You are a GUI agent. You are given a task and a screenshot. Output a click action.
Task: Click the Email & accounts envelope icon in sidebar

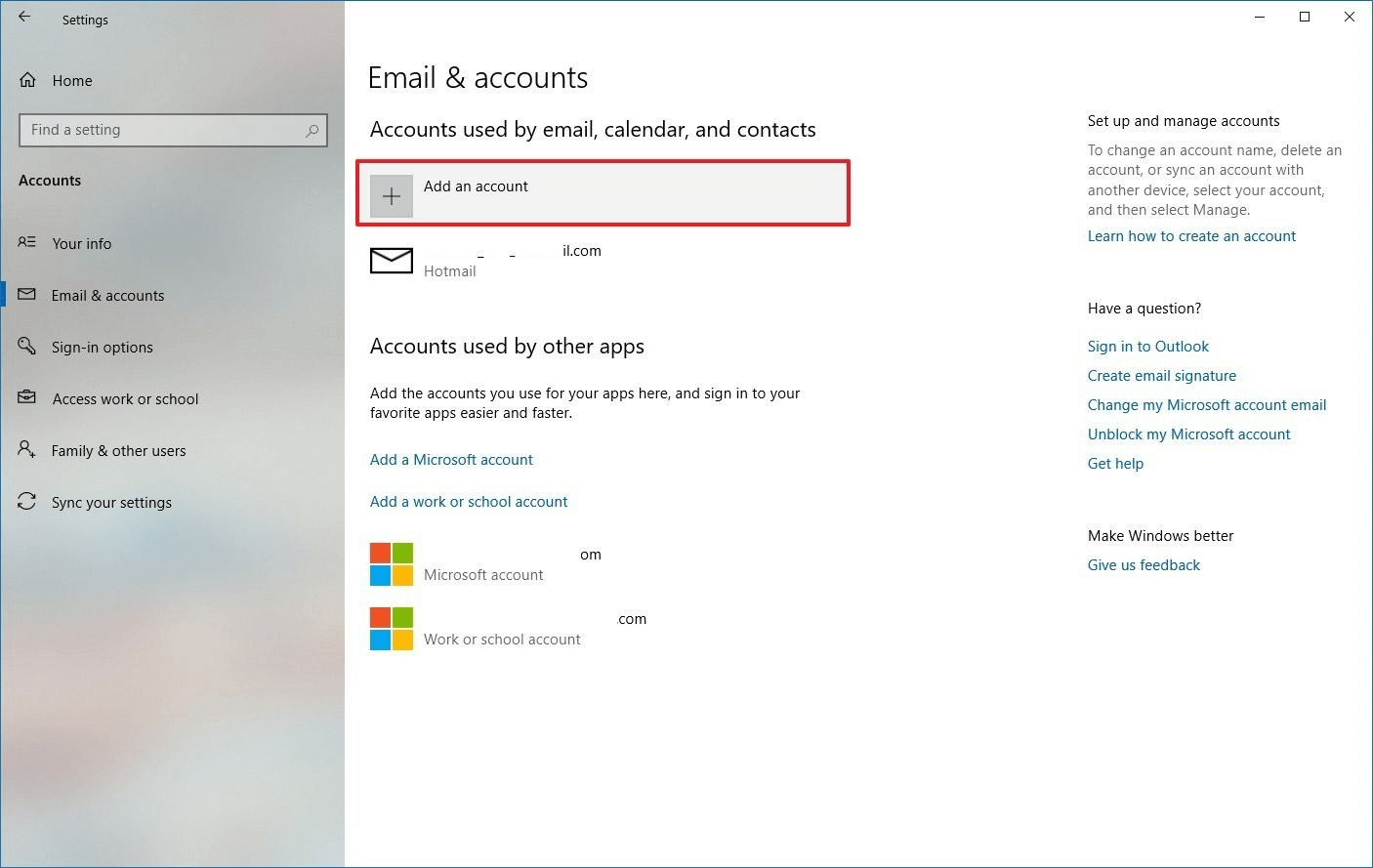[27, 294]
